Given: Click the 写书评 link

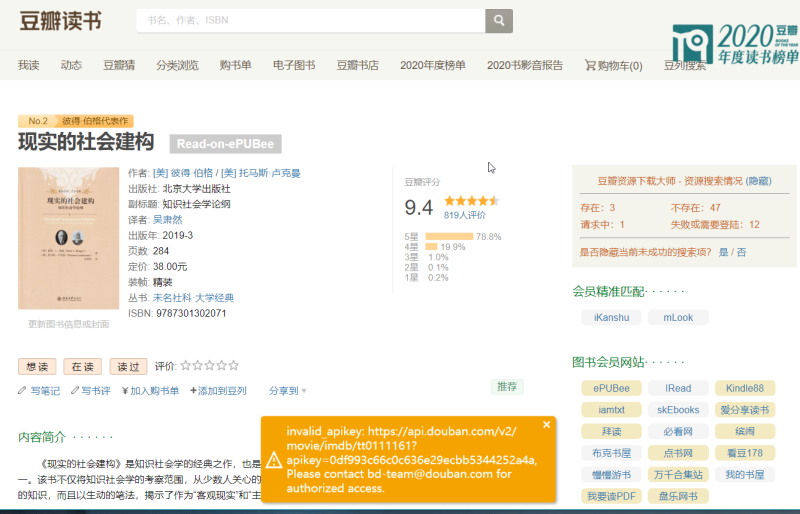Looking at the screenshot, I should pos(96,391).
